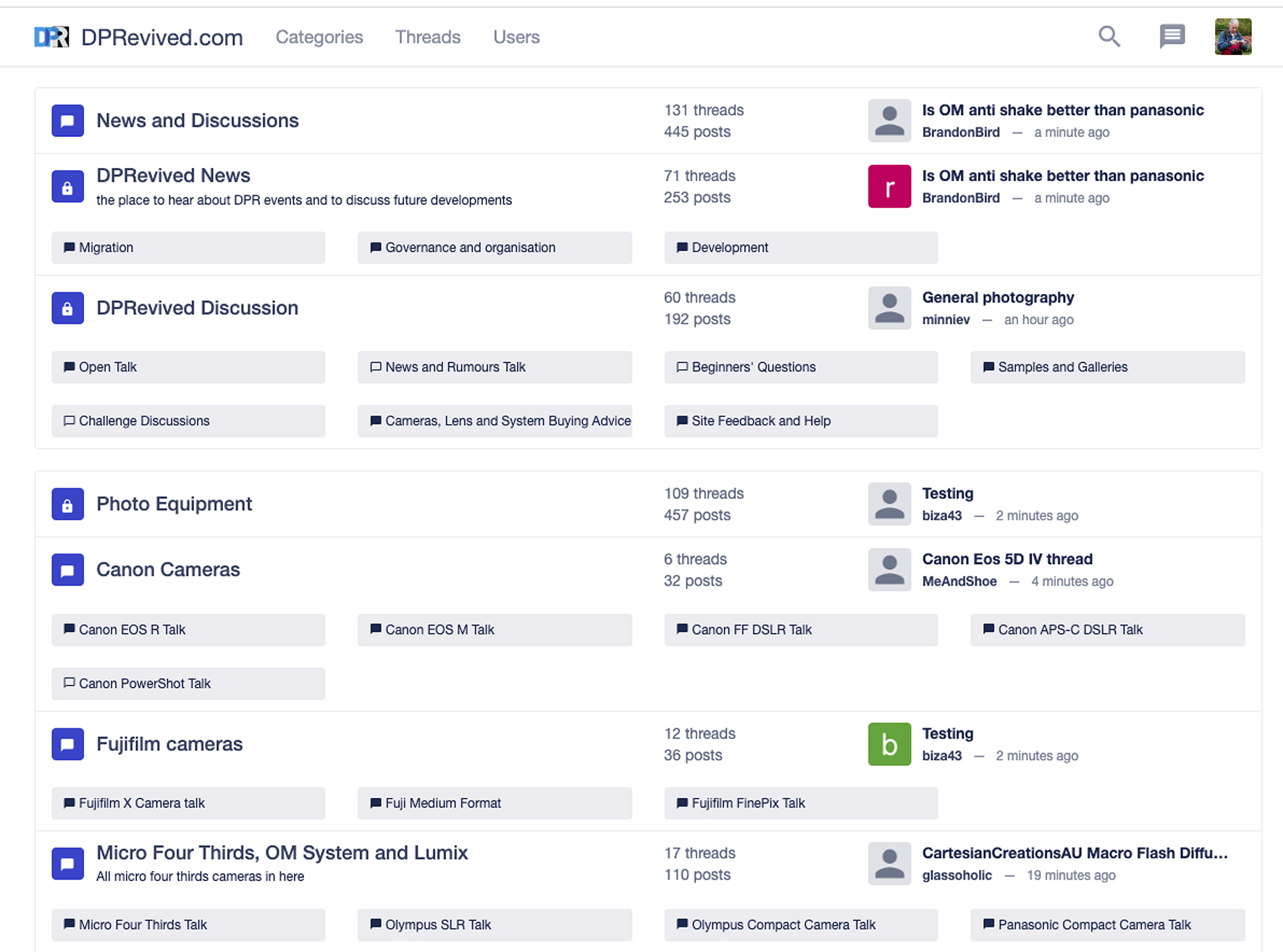Open Olympus Compact Camera Talk subforum

click(801, 924)
